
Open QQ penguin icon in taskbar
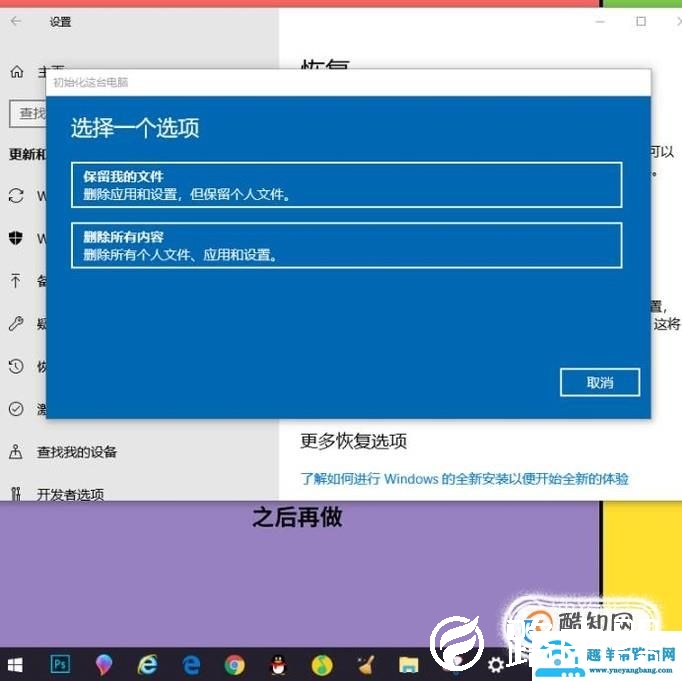click(278, 665)
